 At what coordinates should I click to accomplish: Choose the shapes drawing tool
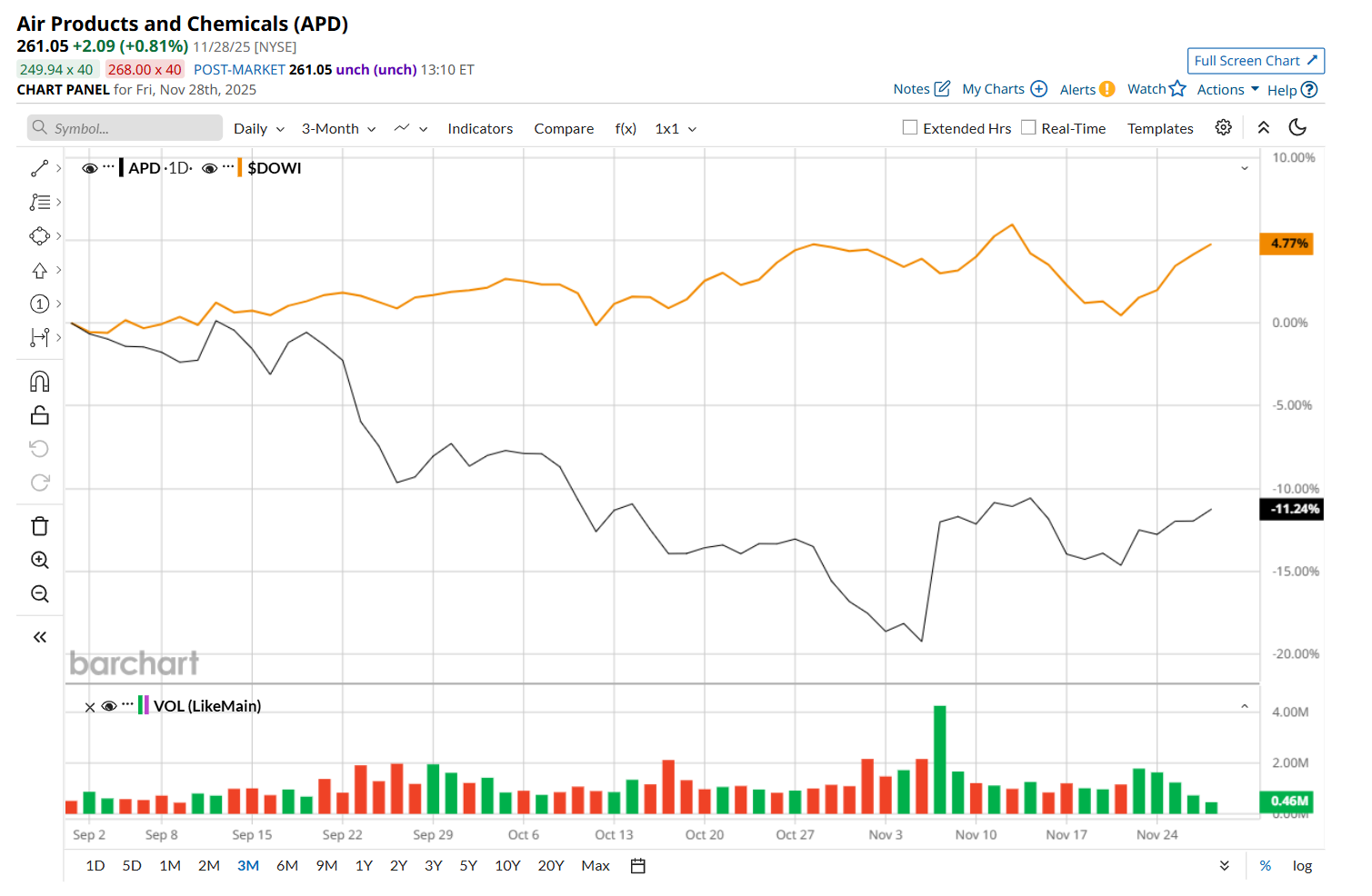39,236
